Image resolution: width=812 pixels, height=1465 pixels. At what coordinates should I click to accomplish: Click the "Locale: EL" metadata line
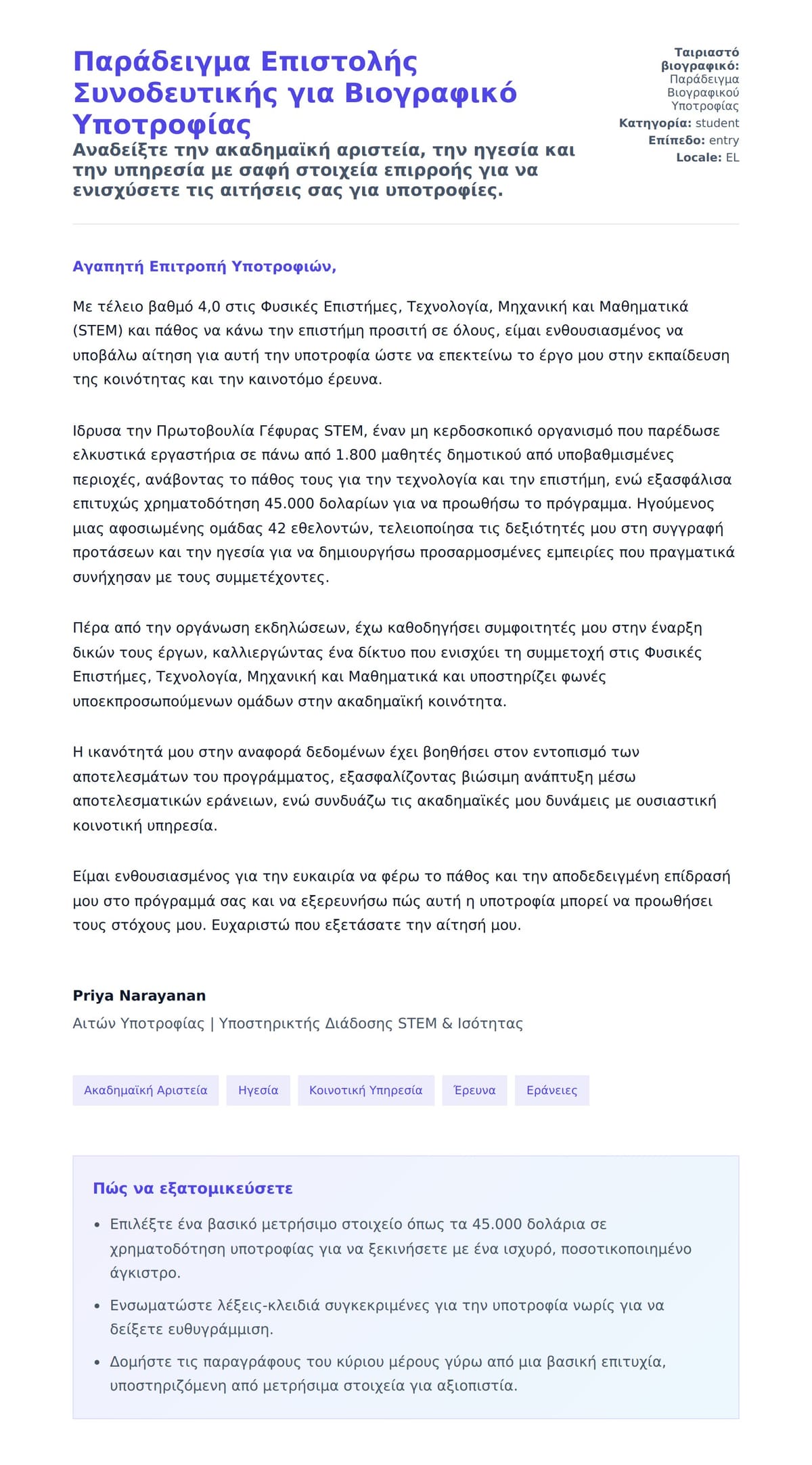click(707, 158)
